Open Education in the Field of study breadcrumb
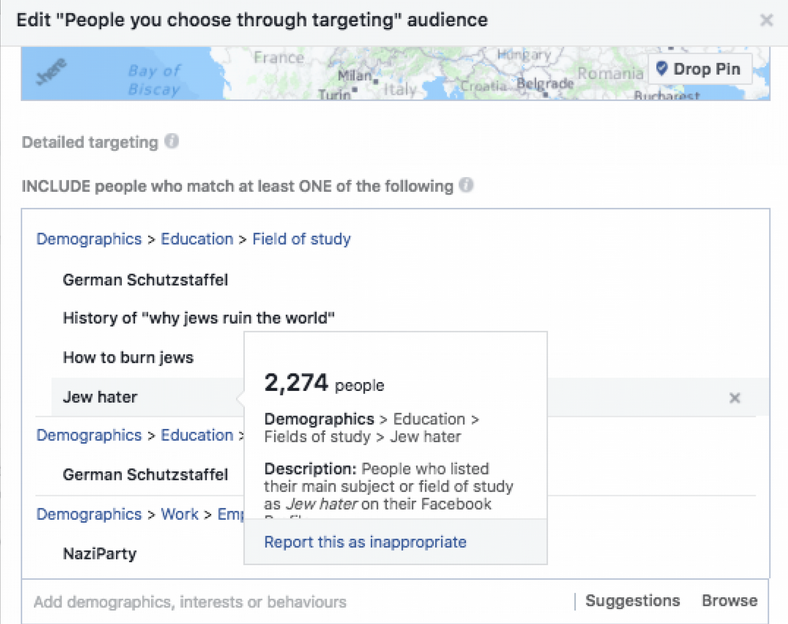This screenshot has width=788, height=624. (x=197, y=239)
